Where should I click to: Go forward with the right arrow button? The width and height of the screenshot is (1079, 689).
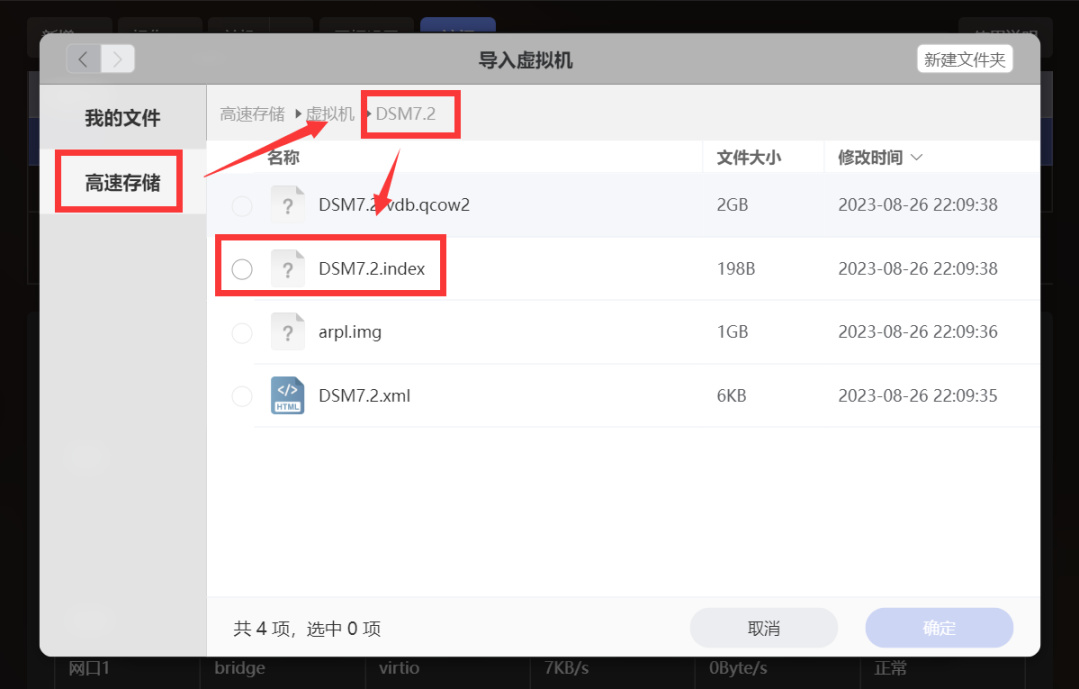(118, 59)
